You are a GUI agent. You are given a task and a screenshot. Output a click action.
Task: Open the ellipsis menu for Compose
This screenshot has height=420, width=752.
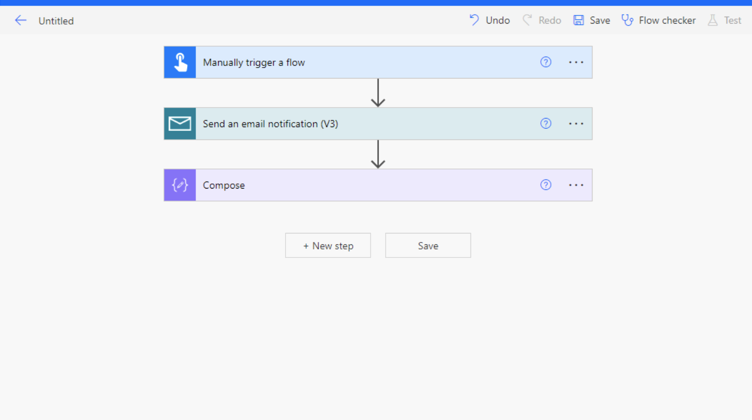click(576, 185)
